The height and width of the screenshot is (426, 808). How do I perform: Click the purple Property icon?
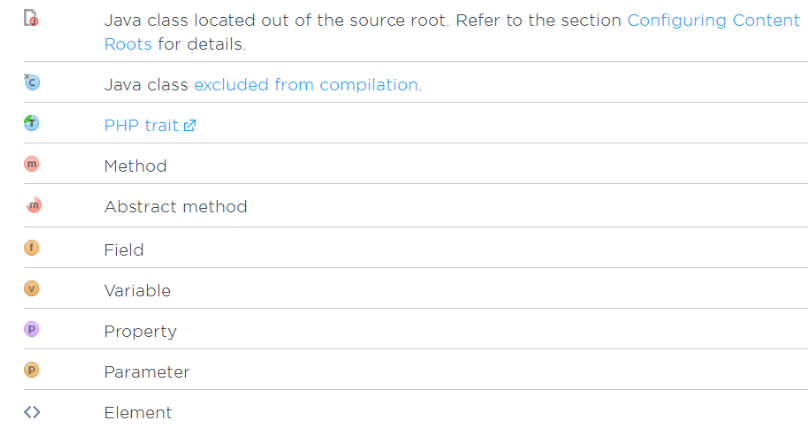pos(31,330)
